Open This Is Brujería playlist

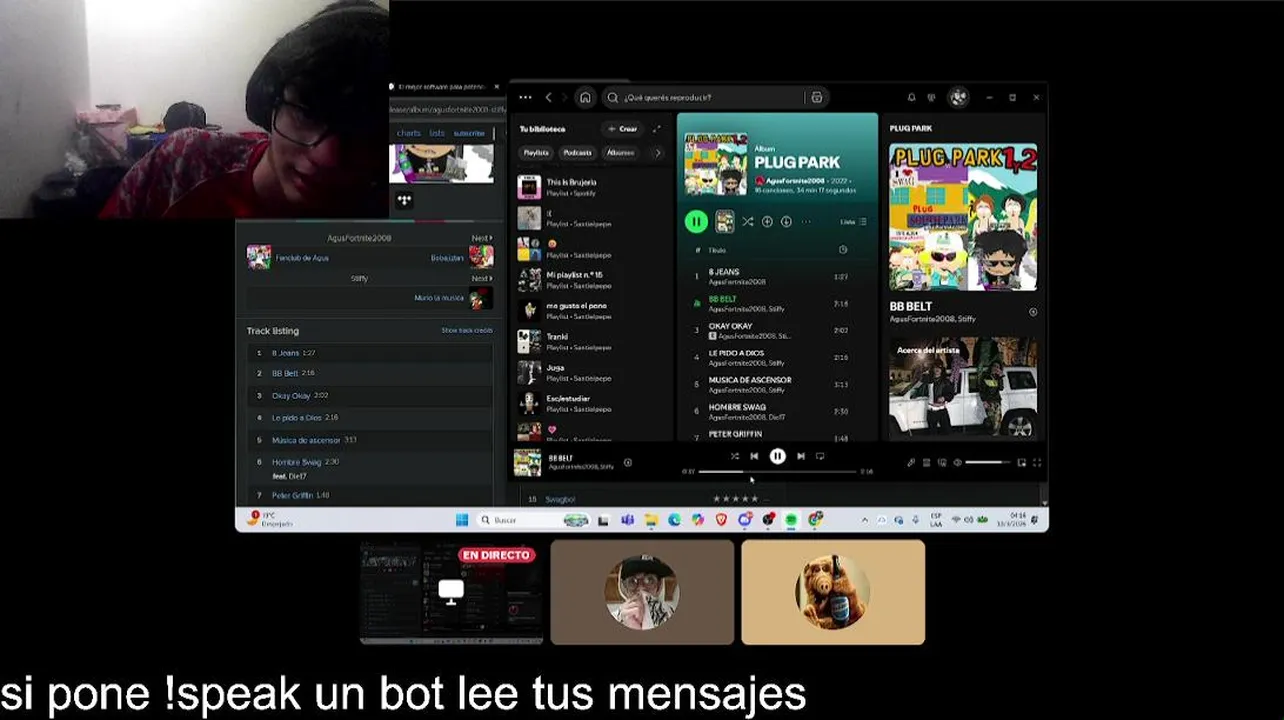pyautogui.click(x=590, y=187)
